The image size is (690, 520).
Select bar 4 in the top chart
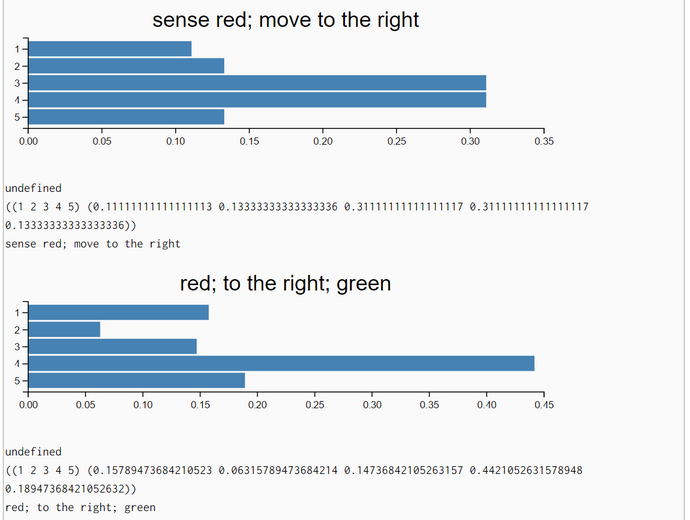coord(257,100)
